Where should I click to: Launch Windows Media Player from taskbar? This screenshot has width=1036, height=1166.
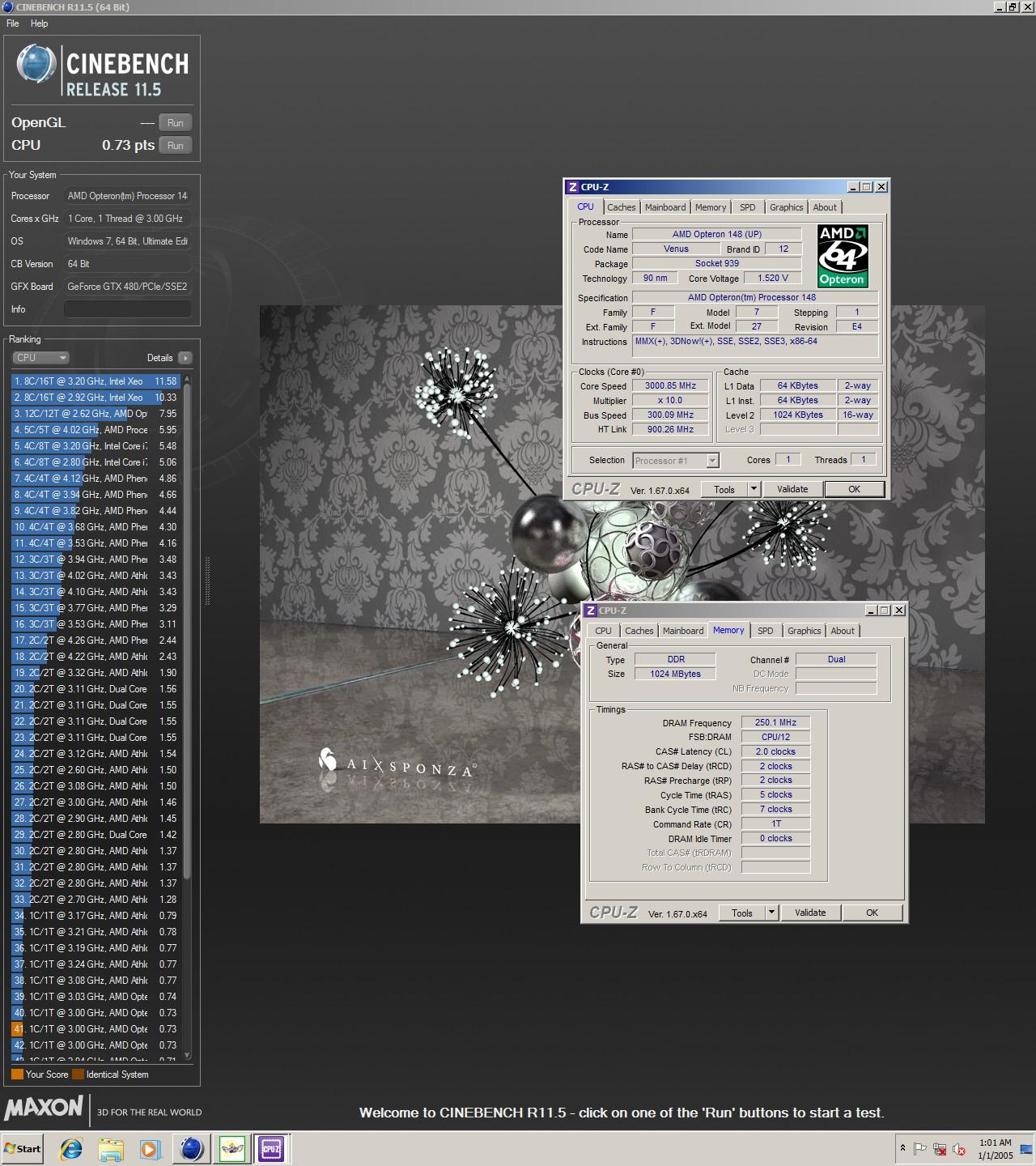click(x=150, y=1148)
